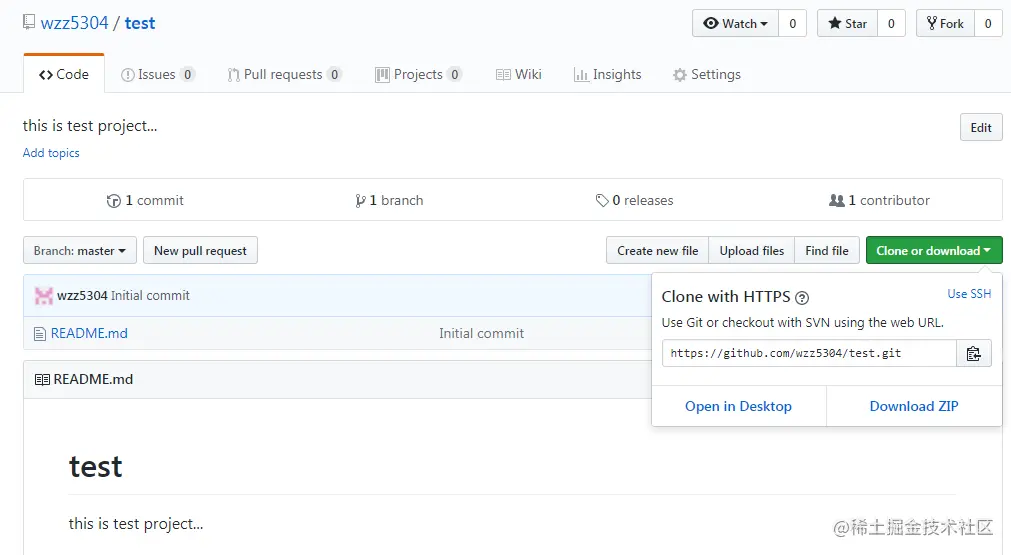Click the Open in Desktop link
This screenshot has width=1011, height=555.
point(738,406)
